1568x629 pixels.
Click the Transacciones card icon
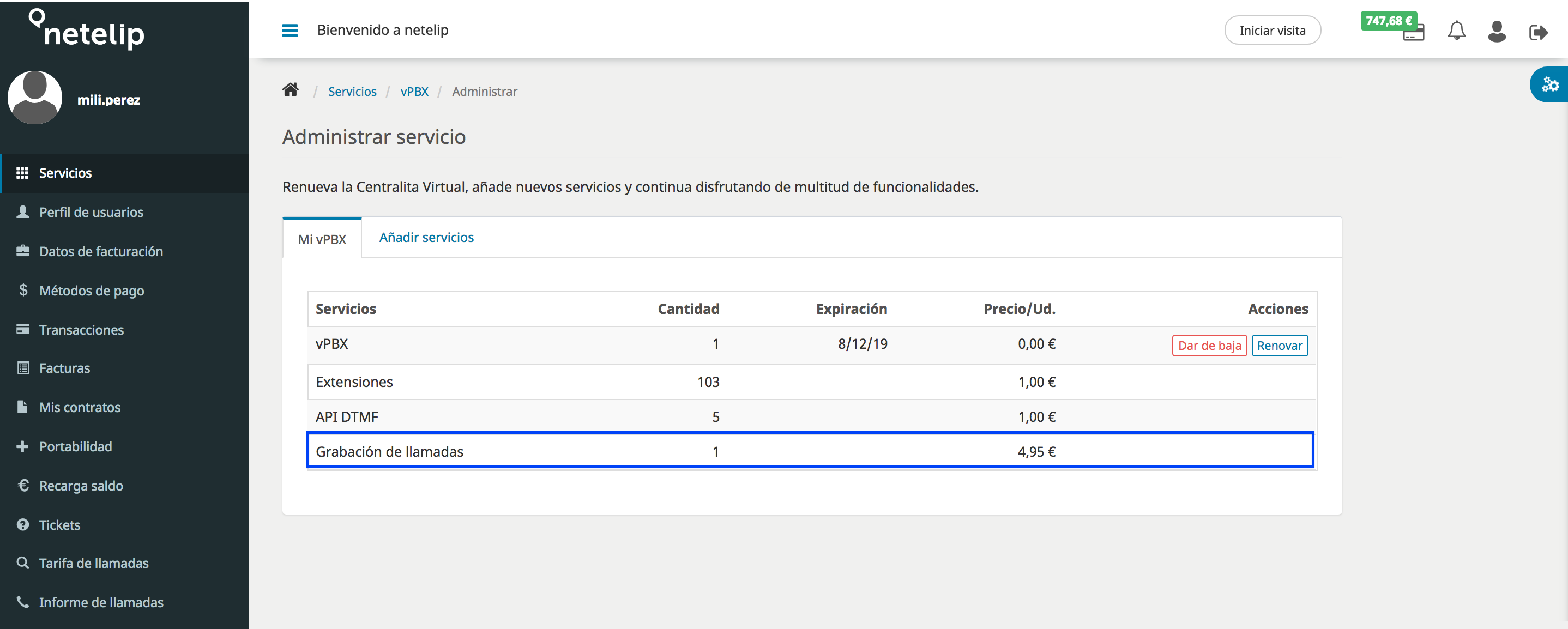(22, 329)
